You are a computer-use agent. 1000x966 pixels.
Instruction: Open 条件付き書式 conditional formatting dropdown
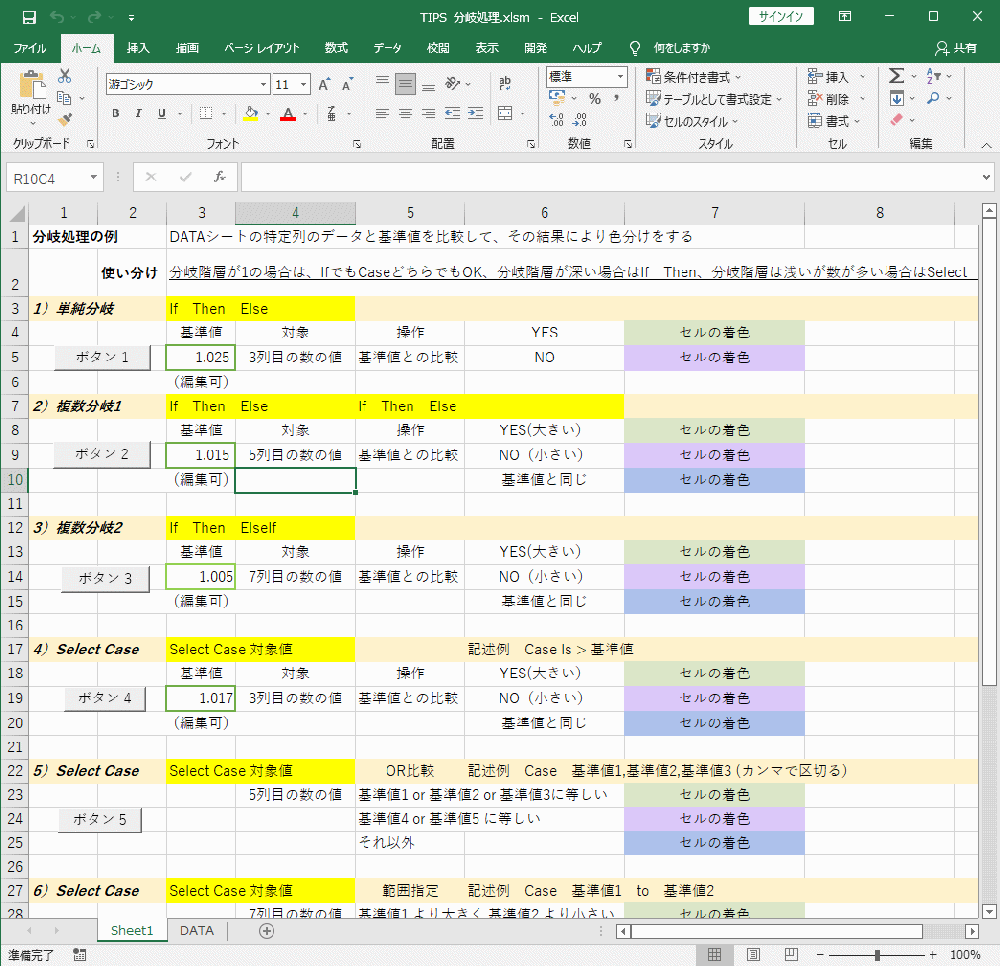[x=694, y=77]
